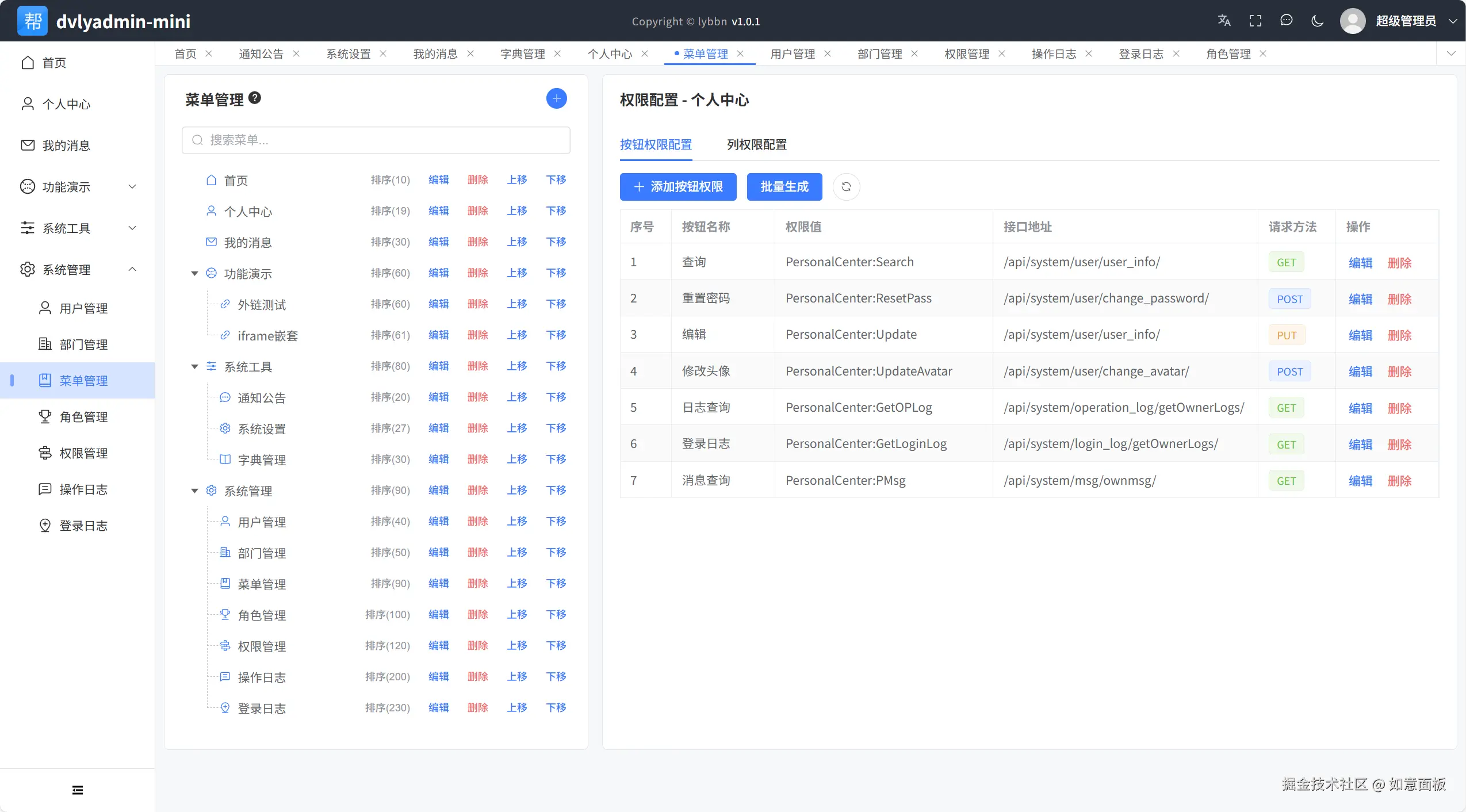This screenshot has width=1466, height=812.
Task: Delete the 重置密码 permission row
Action: [1399, 298]
